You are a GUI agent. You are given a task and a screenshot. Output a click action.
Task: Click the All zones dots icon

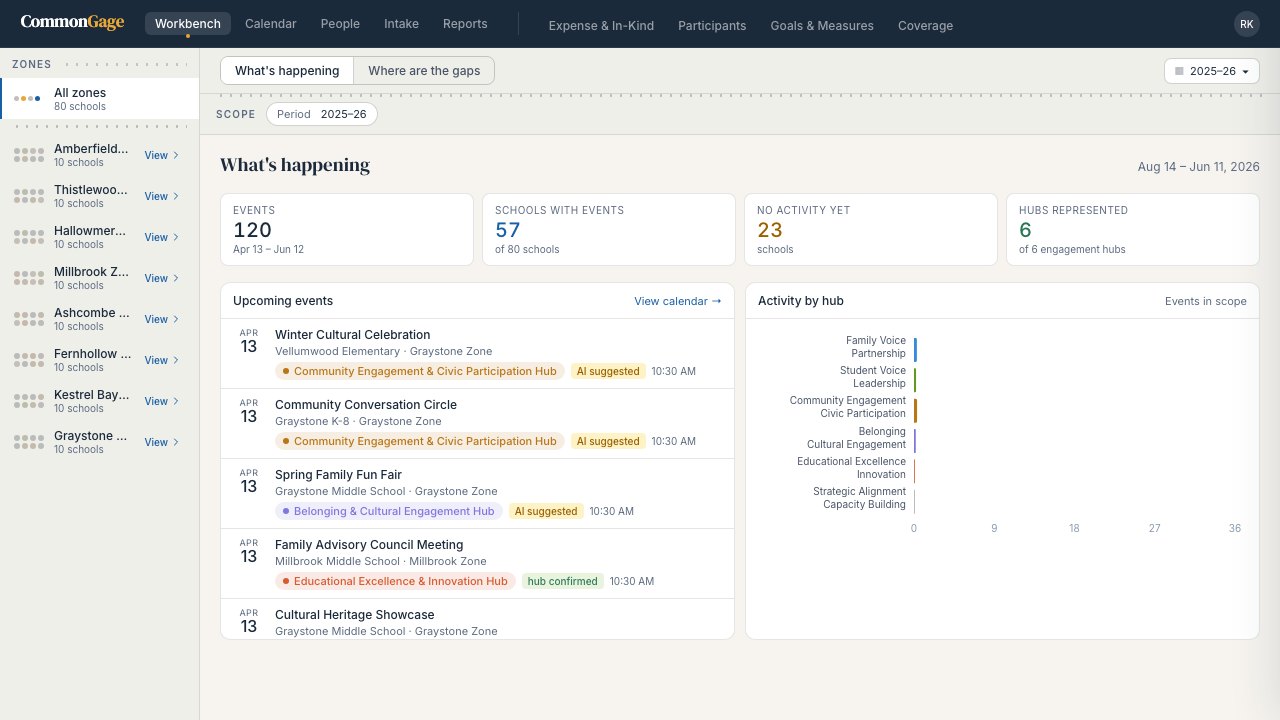27,99
